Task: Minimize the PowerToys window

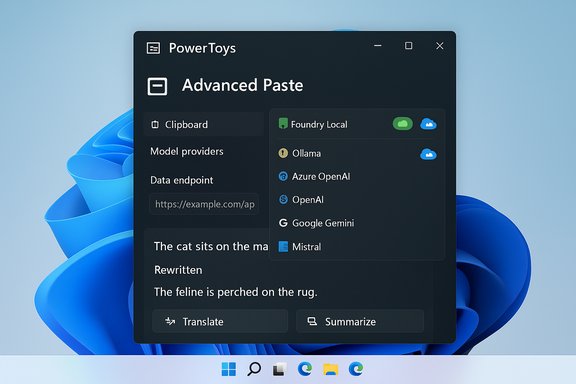Action: [x=378, y=46]
